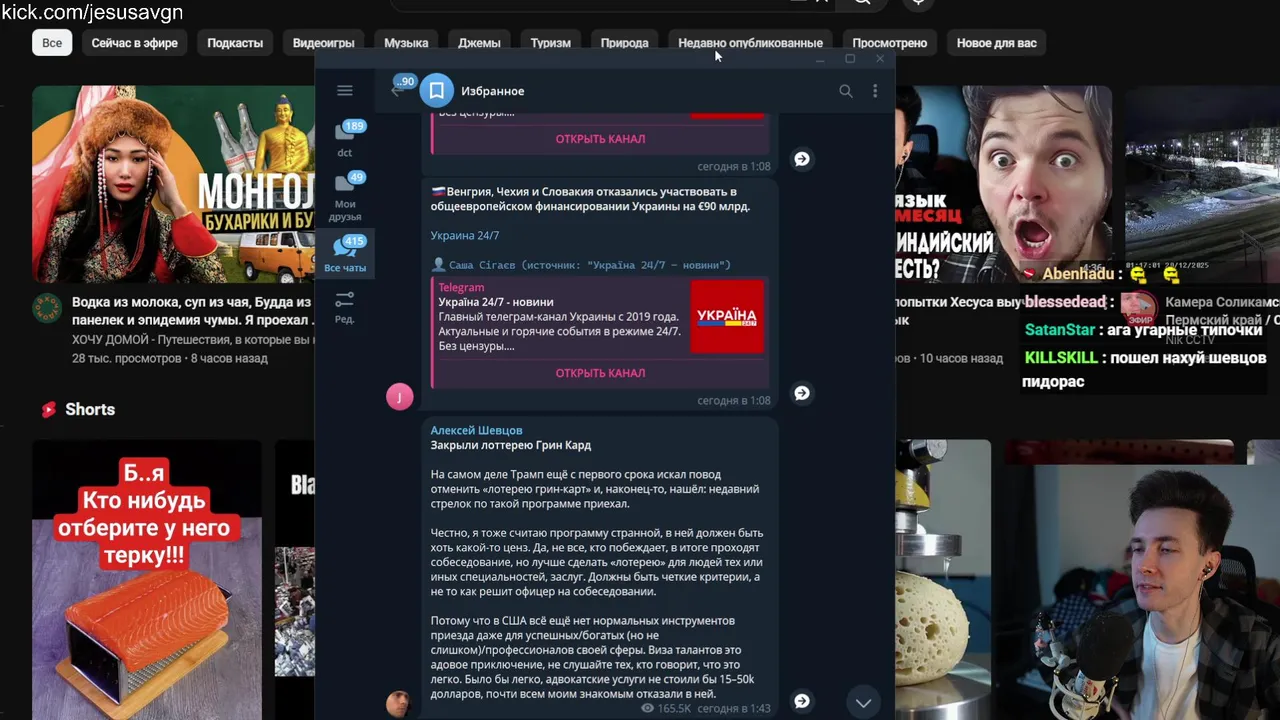
Task: Maximize the Telegram window
Action: pyautogui.click(x=850, y=59)
